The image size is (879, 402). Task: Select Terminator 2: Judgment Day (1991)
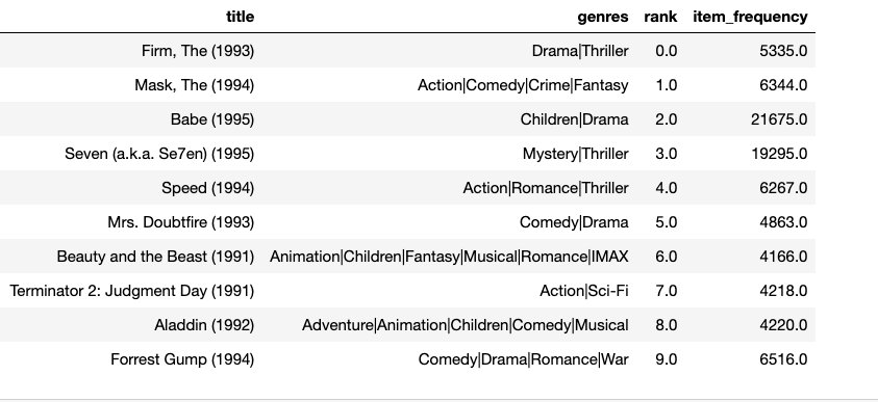click(x=132, y=291)
